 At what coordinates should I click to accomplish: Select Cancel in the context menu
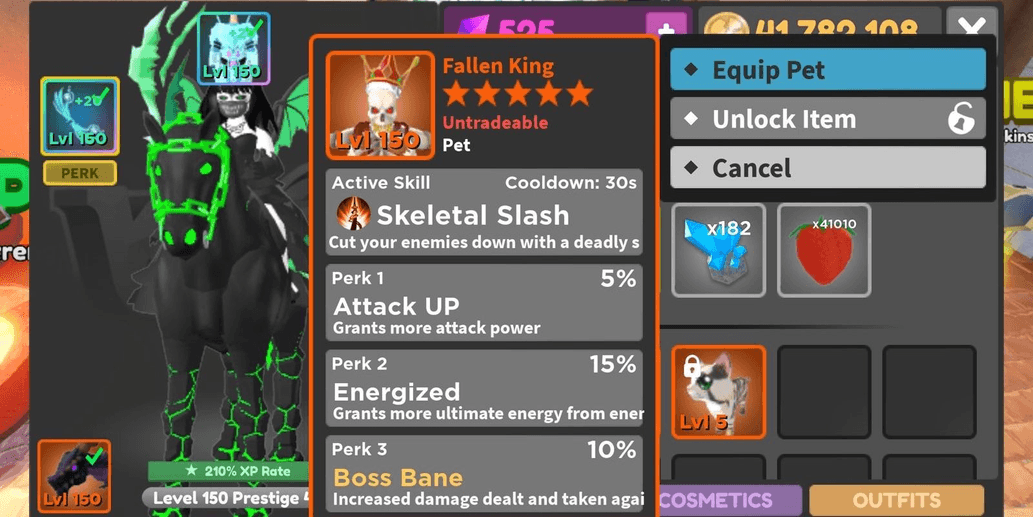tap(827, 168)
